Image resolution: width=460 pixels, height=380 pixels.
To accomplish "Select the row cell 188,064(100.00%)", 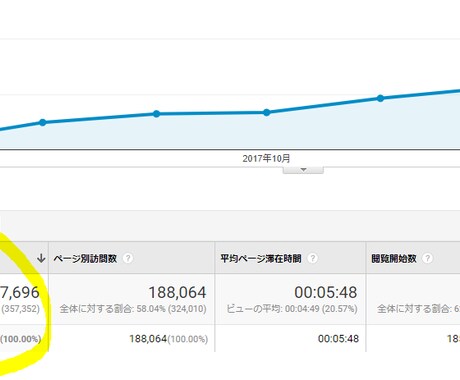I will pos(169,339).
